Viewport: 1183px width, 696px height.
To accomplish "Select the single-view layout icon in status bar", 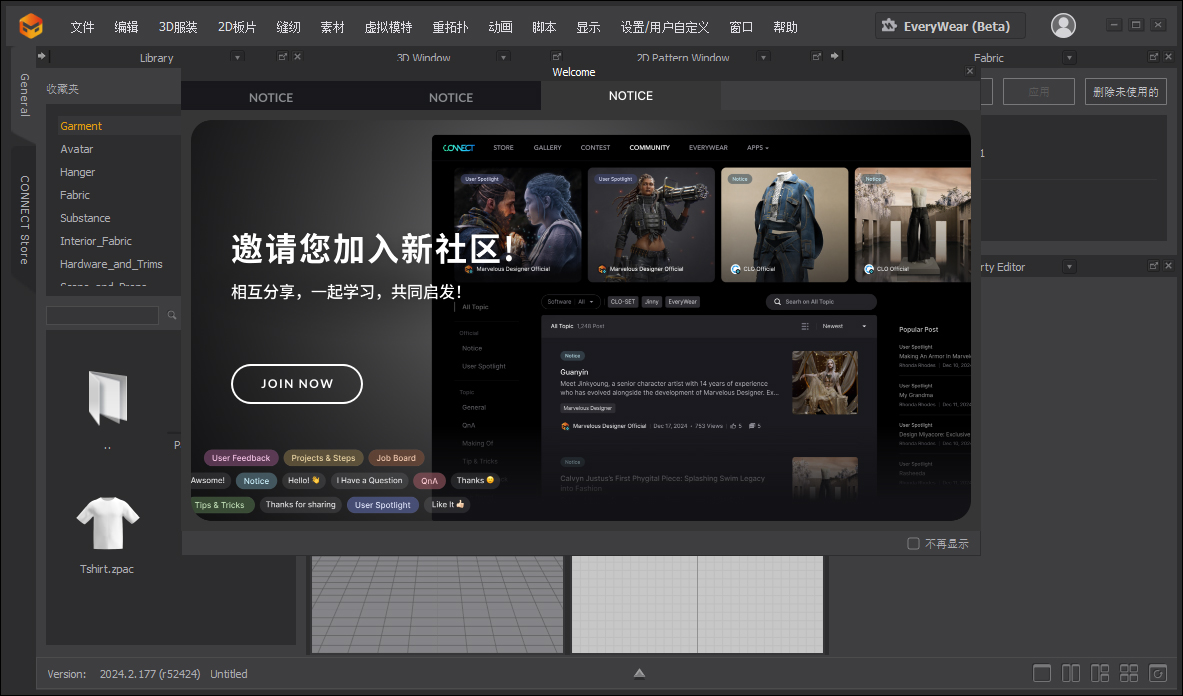I will point(1042,673).
